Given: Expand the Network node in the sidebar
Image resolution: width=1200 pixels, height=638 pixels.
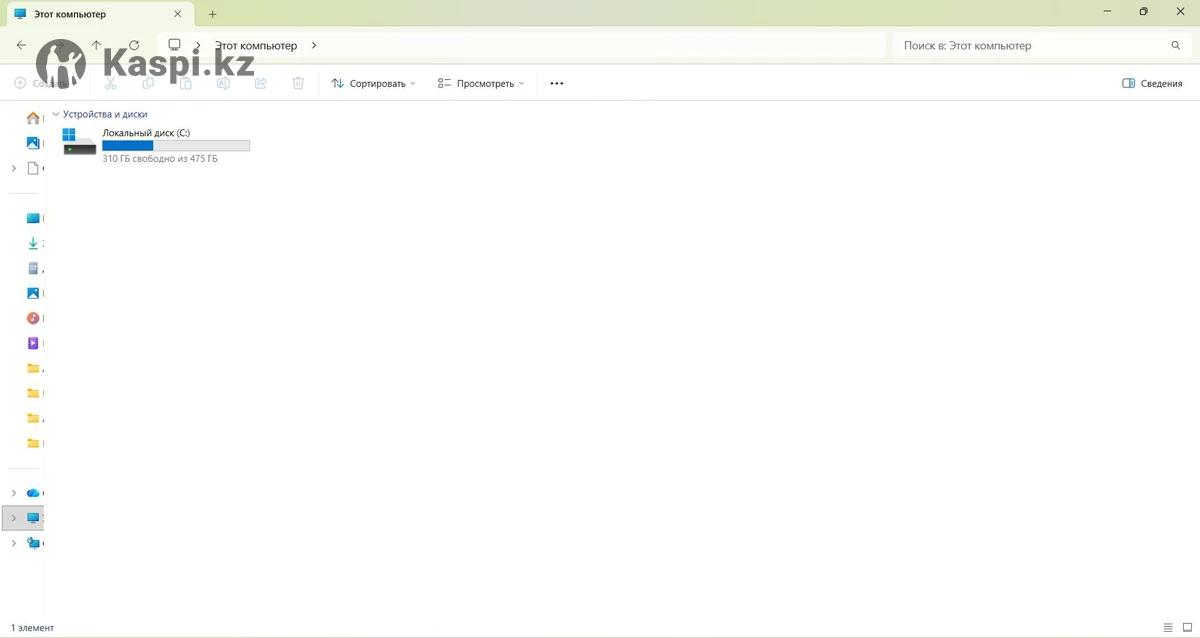Looking at the screenshot, I should click(x=13, y=543).
